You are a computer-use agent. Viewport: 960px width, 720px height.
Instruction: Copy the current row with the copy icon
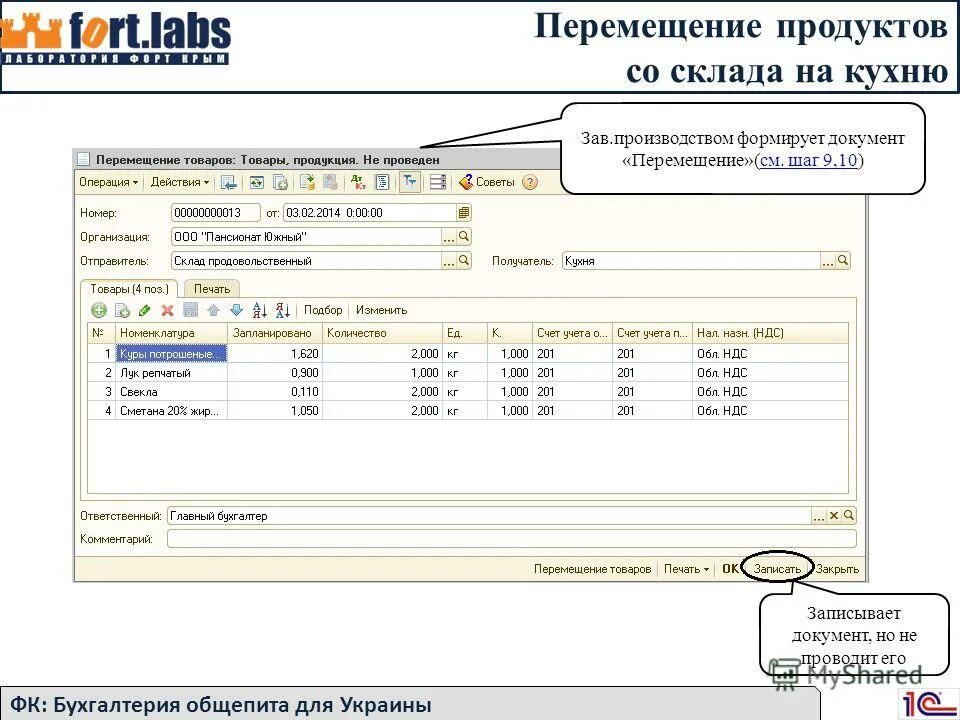tap(122, 310)
